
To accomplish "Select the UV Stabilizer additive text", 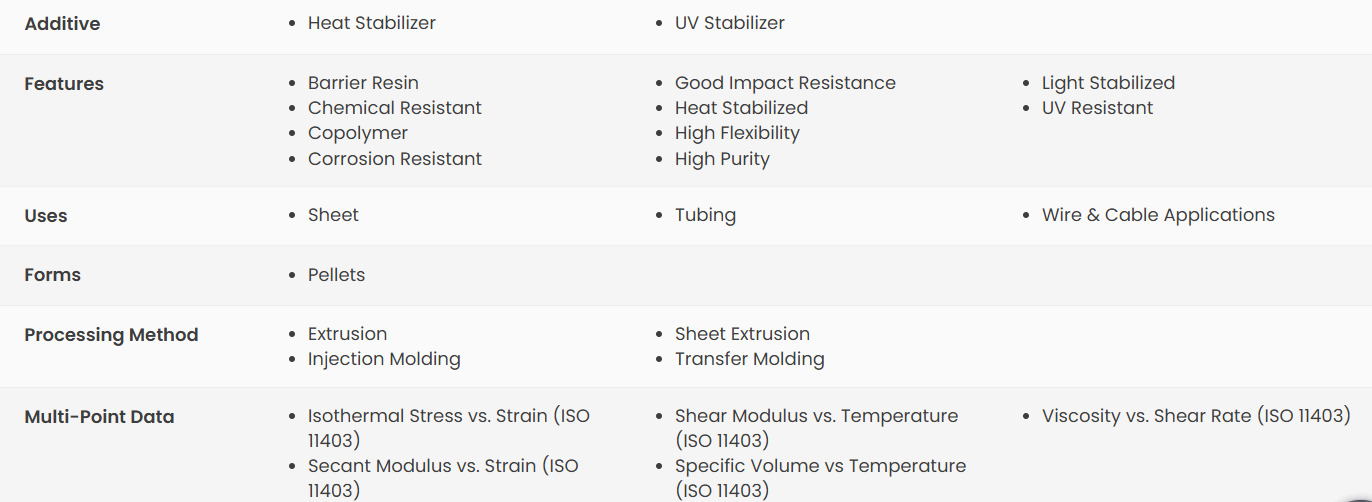I will tap(730, 23).
